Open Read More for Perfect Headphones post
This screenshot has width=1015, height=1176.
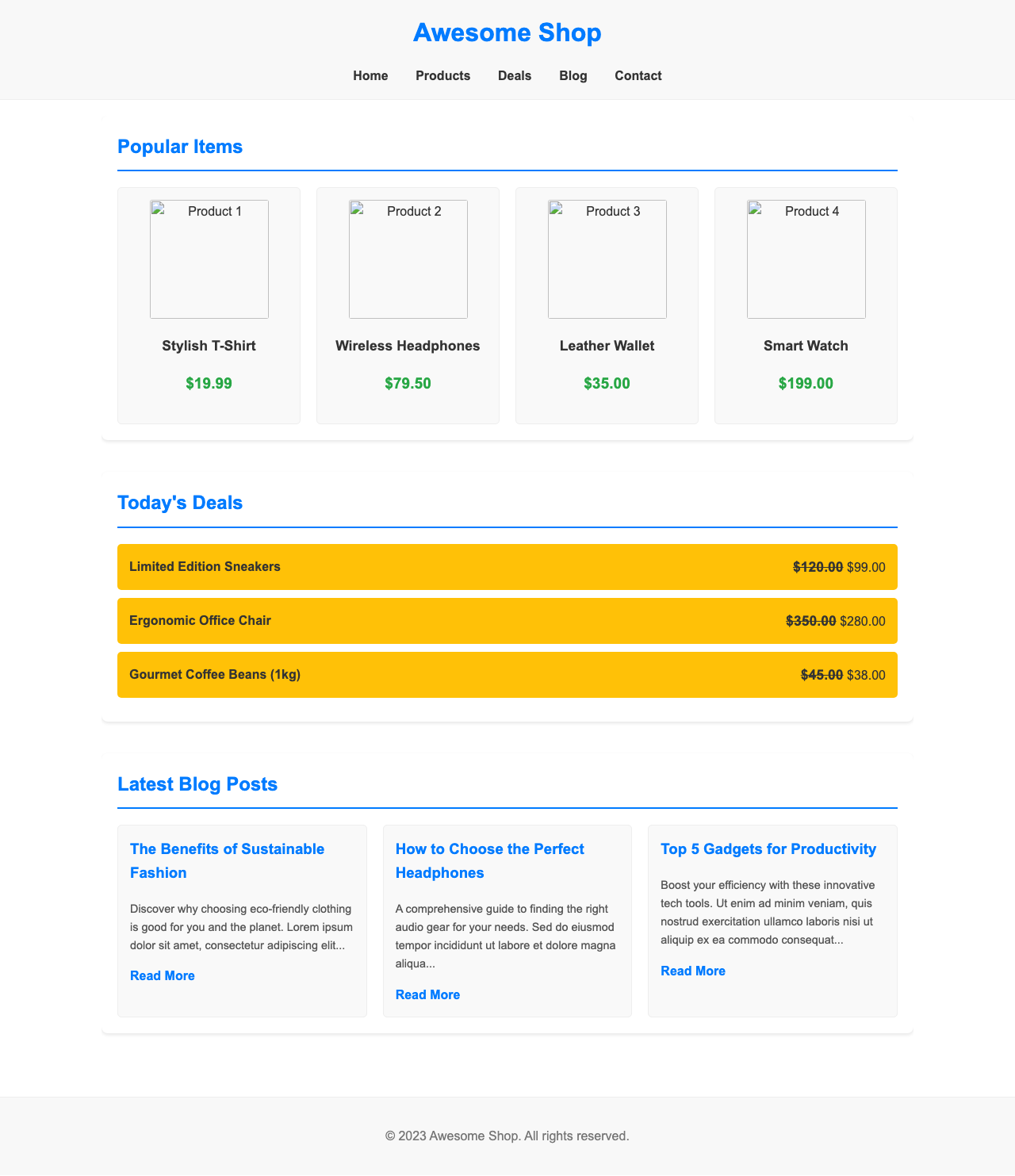[x=427, y=994]
